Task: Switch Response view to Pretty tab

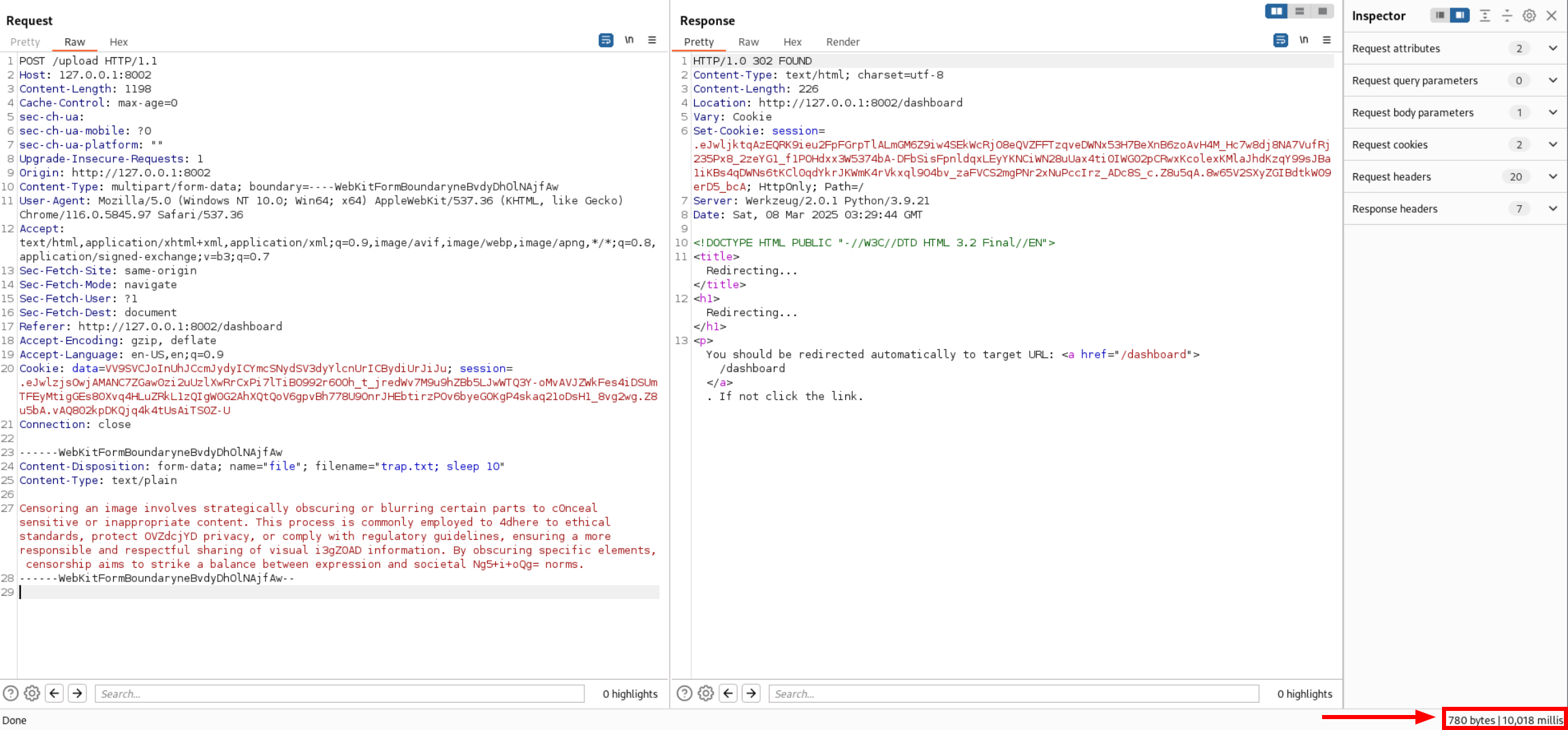Action: tap(699, 42)
